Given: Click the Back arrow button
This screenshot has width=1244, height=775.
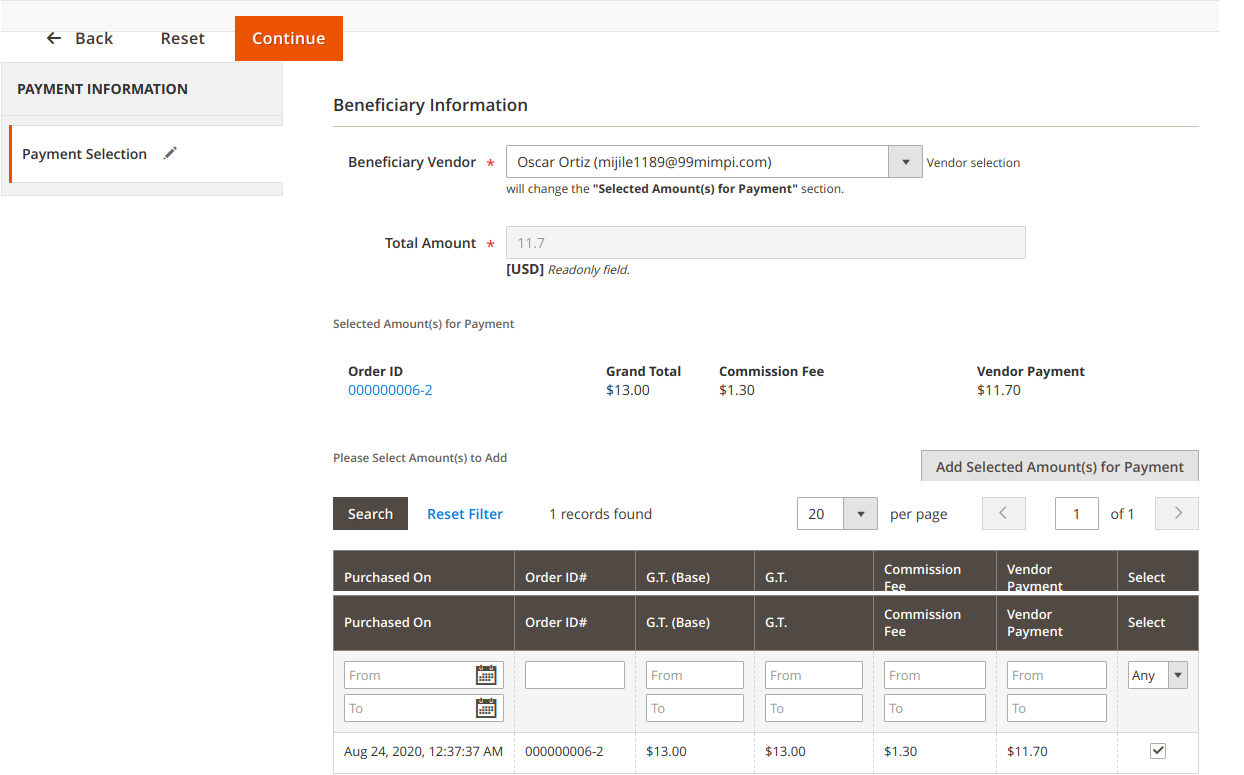Looking at the screenshot, I should tap(80, 38).
